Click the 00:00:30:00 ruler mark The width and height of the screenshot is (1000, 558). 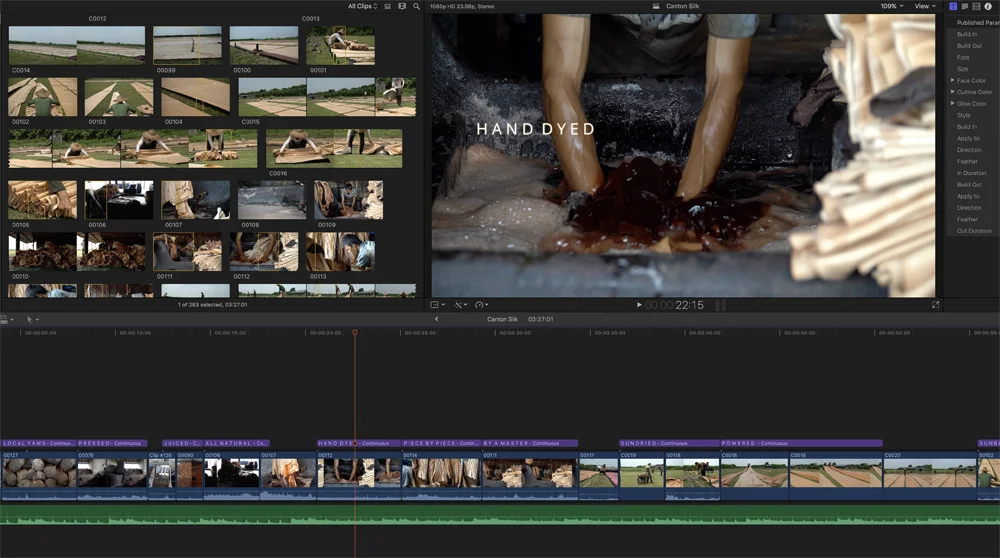[x=515, y=332]
